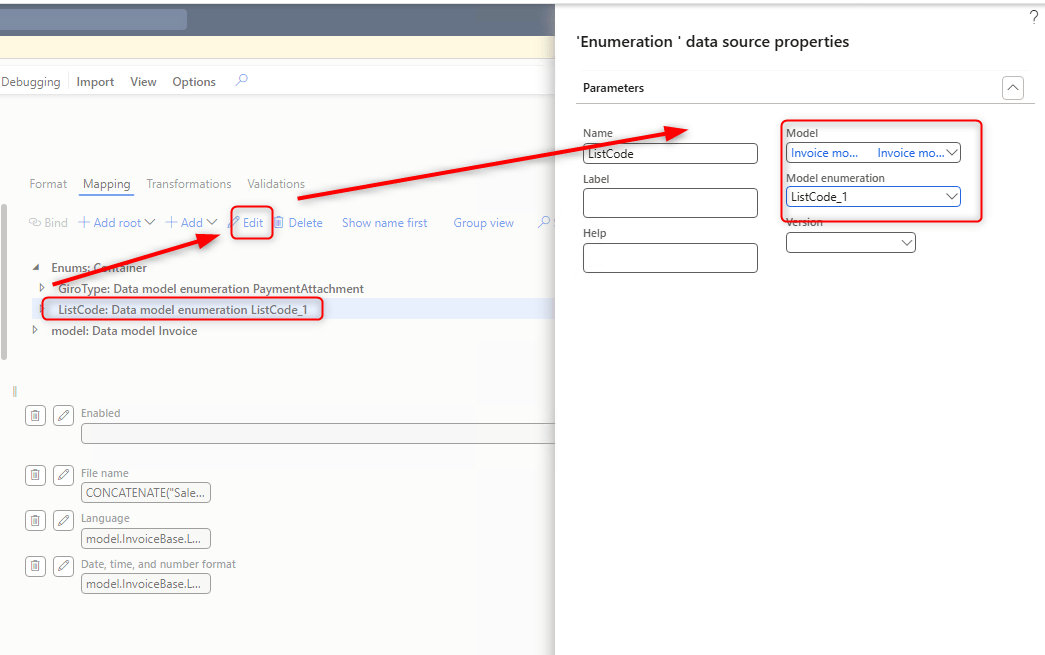Delete the File name mapping via trash icon
Viewport: 1045px width, 655px height.
coord(35,475)
